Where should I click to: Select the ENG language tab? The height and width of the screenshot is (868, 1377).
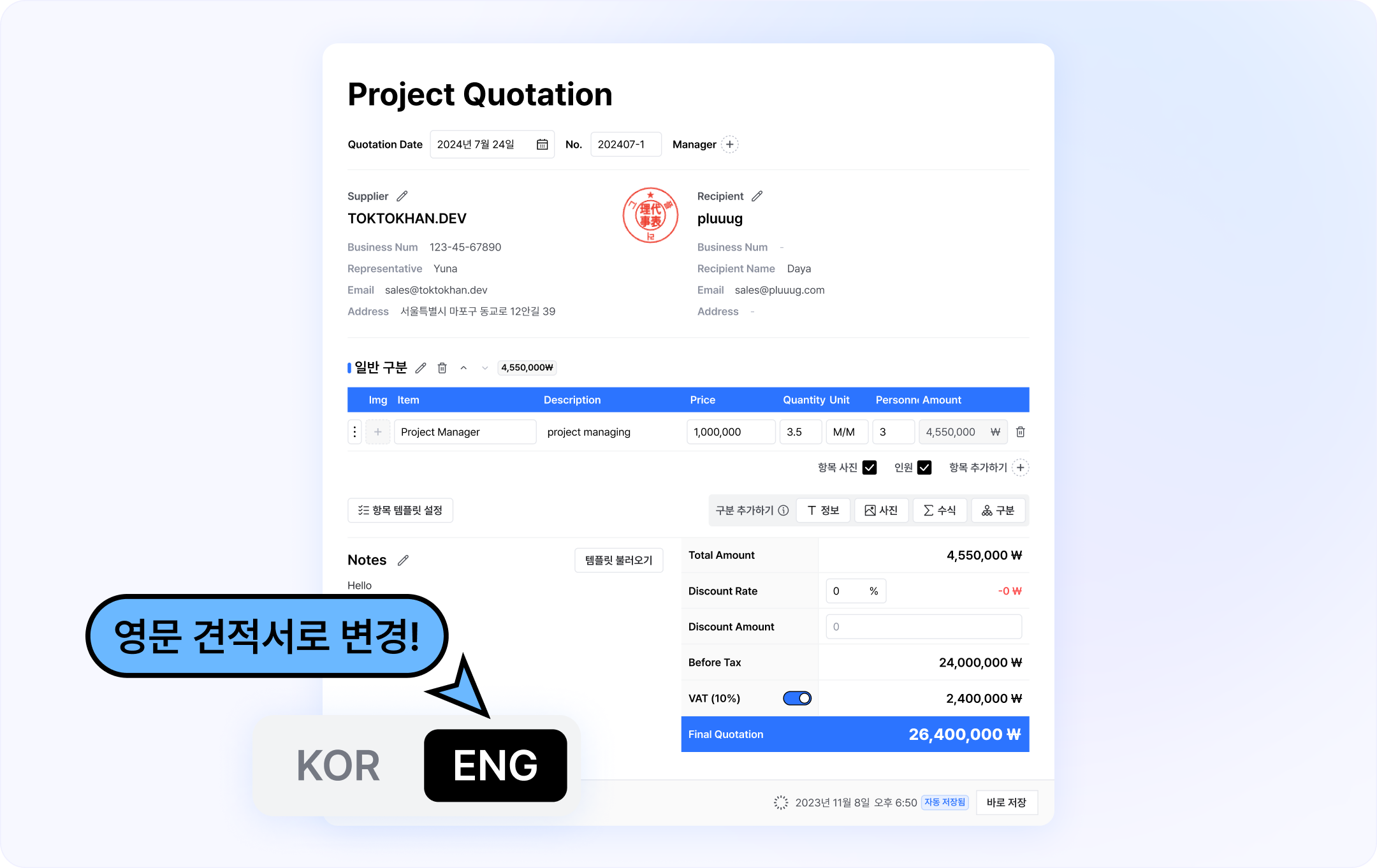(x=495, y=765)
